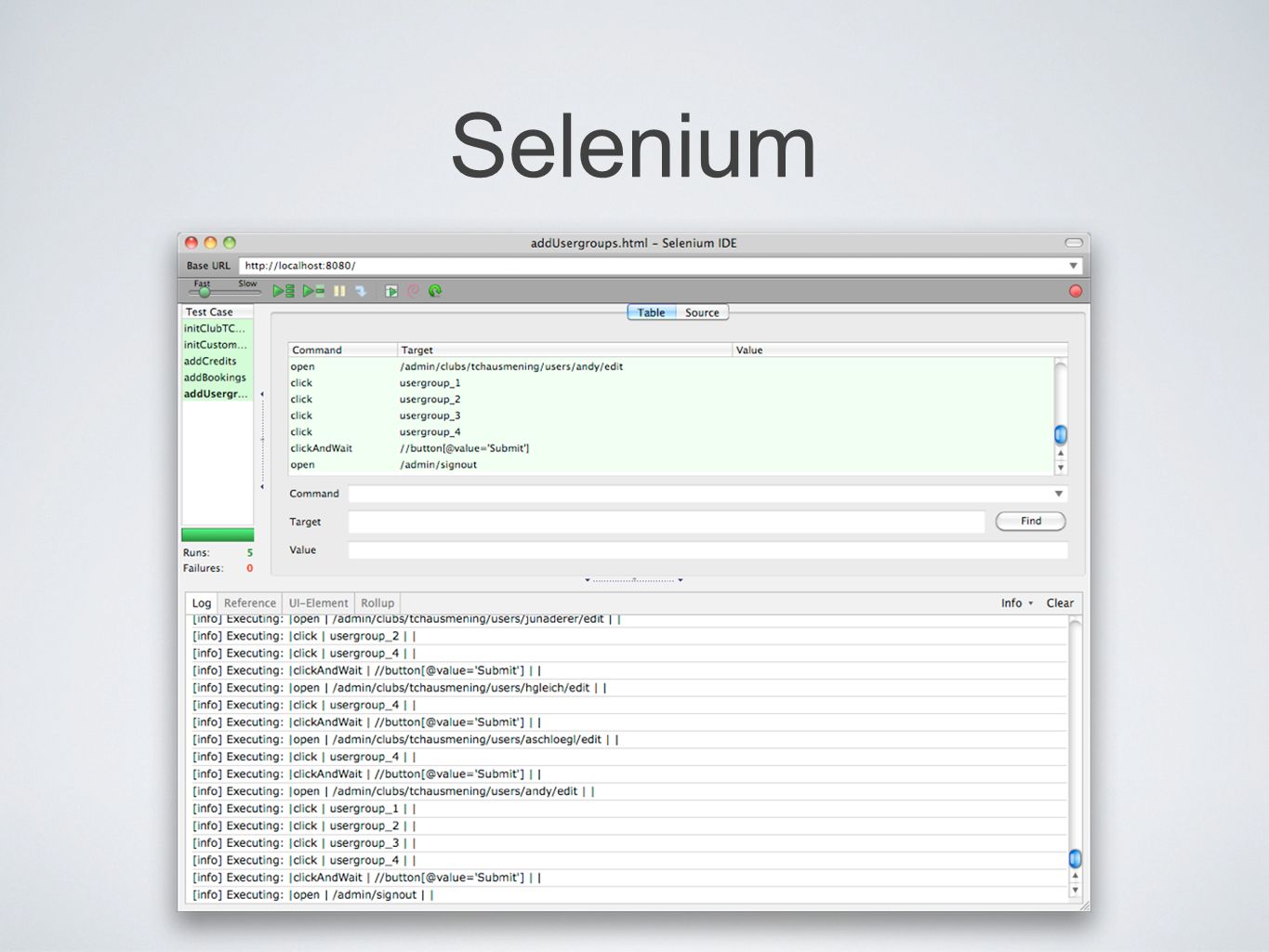This screenshot has width=1269, height=952.
Task: Click log line opening users/hgleich/edit
Action: 628,688
